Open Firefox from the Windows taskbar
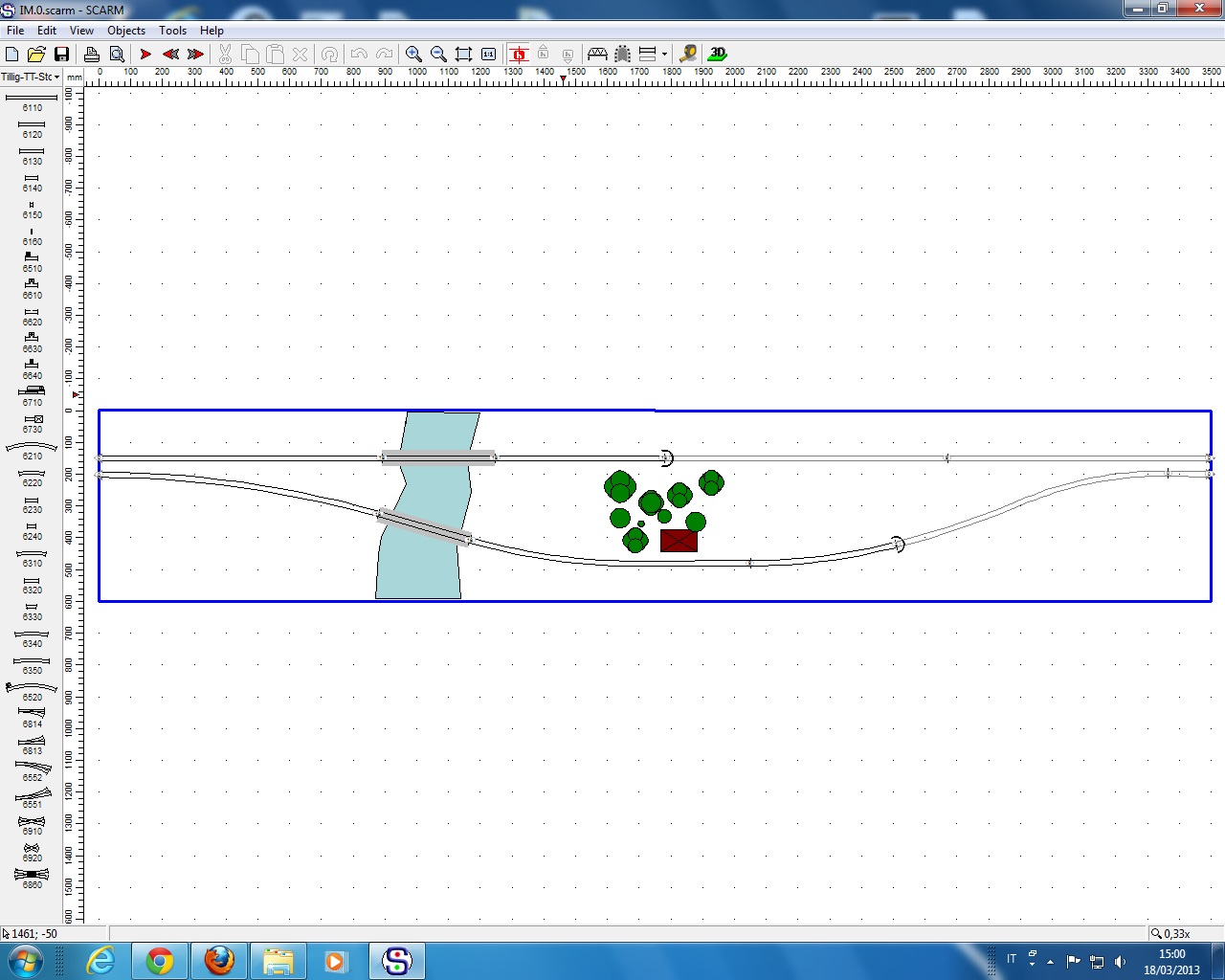Viewport: 1225px width, 980px height. click(219, 961)
